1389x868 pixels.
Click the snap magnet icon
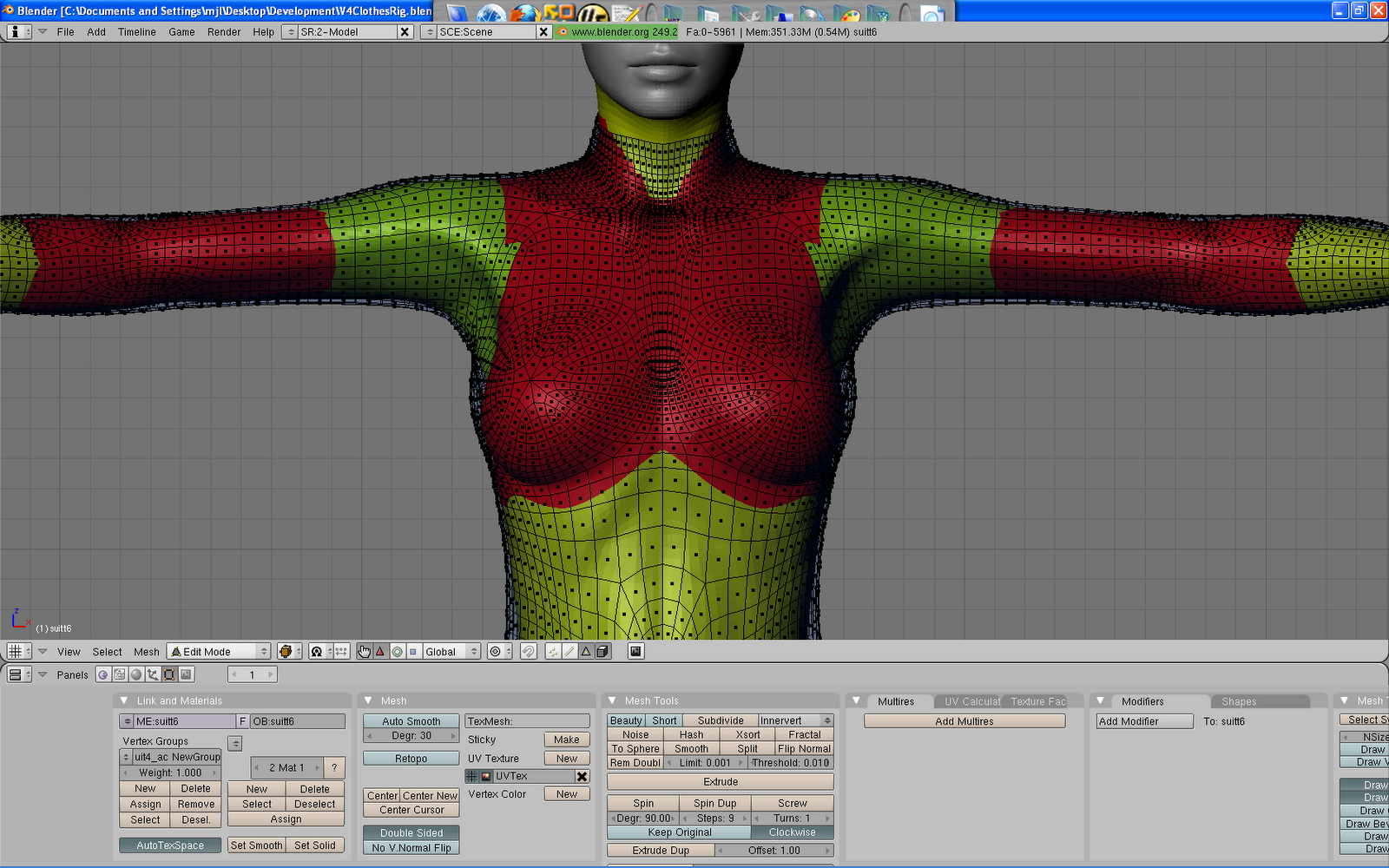click(x=529, y=652)
